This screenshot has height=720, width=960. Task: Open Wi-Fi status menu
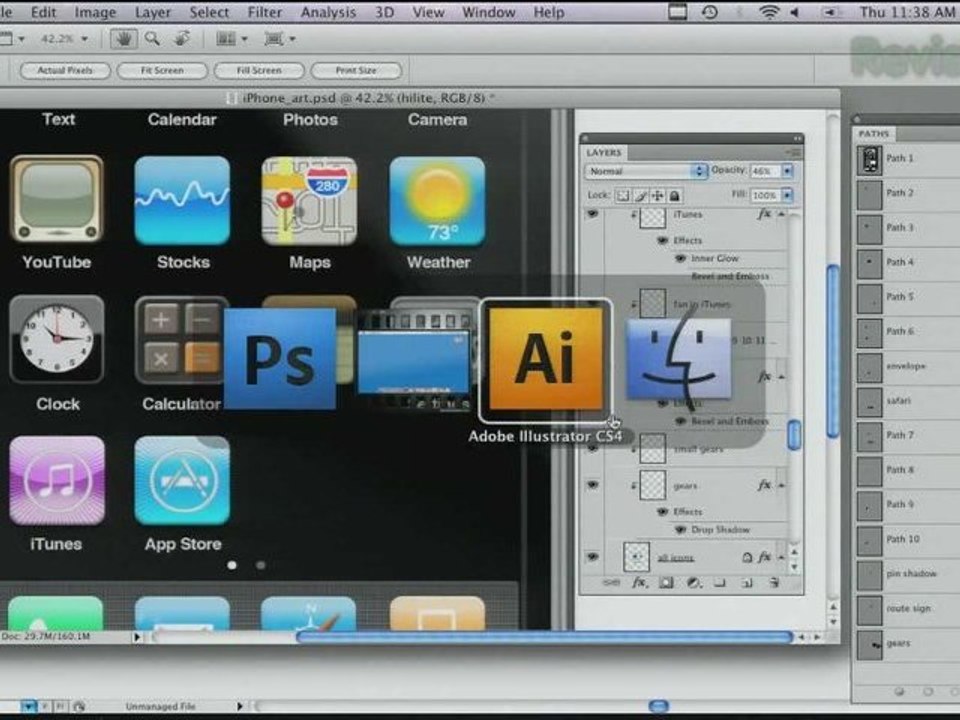tap(768, 12)
